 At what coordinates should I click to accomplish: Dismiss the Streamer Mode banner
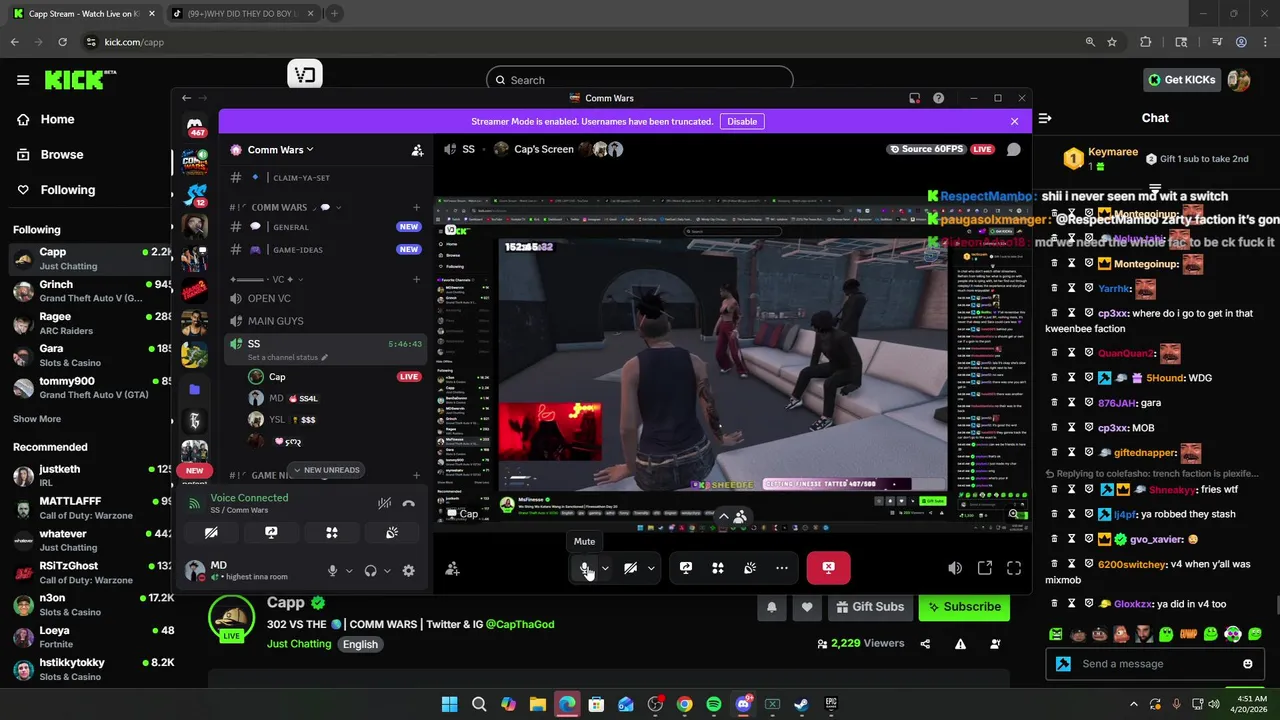click(x=1014, y=121)
